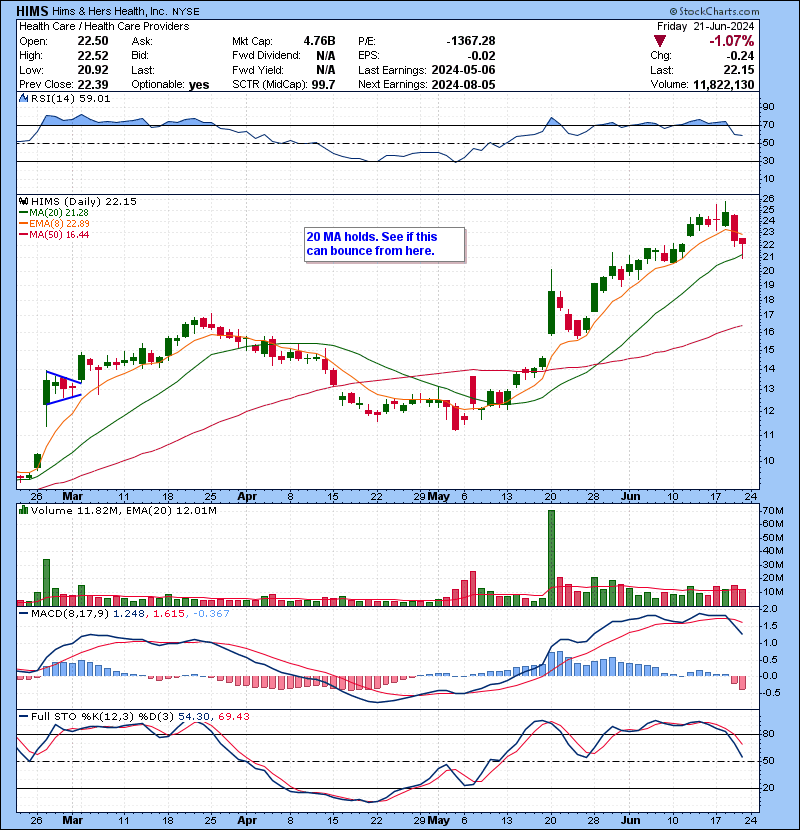Click the Mkt Cap value 4.76B

(319, 41)
